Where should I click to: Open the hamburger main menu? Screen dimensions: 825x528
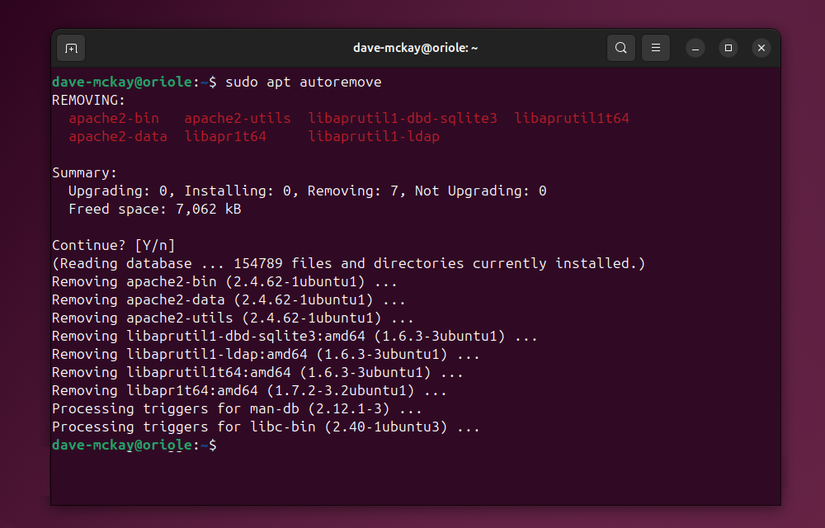click(655, 48)
